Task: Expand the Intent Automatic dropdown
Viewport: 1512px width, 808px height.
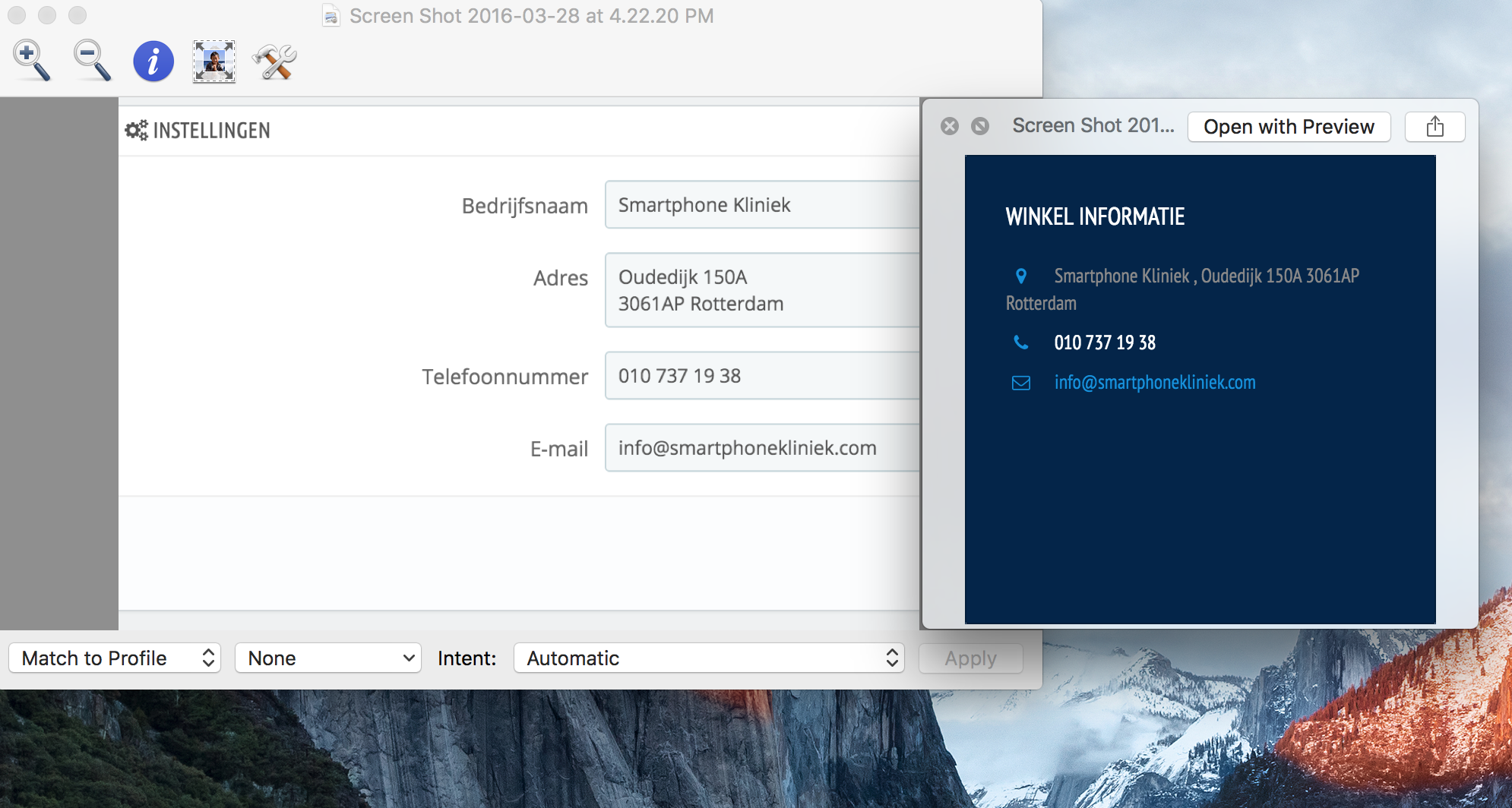Action: point(709,658)
